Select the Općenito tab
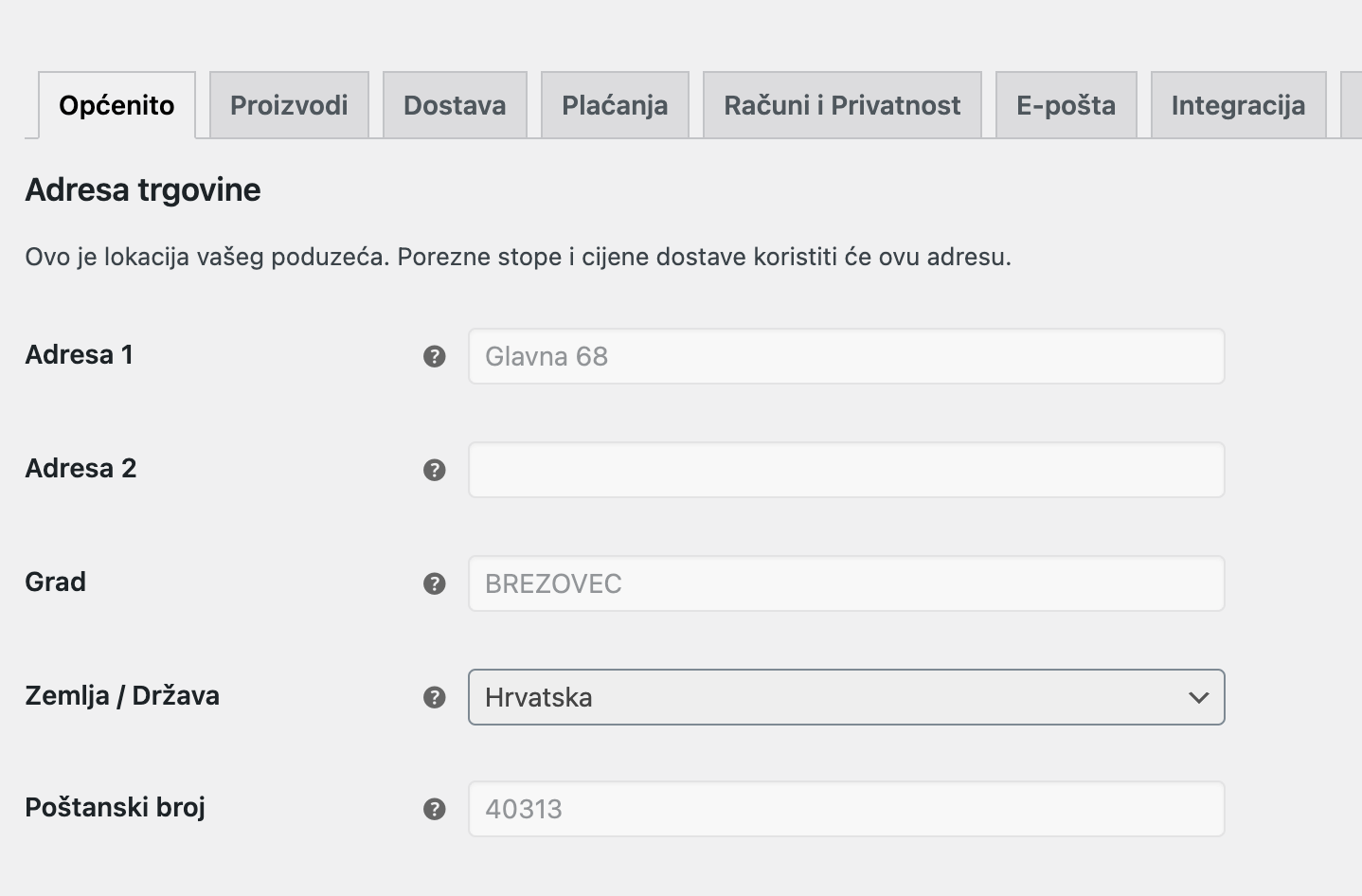Image resolution: width=1362 pixels, height=896 pixels. coord(116,104)
